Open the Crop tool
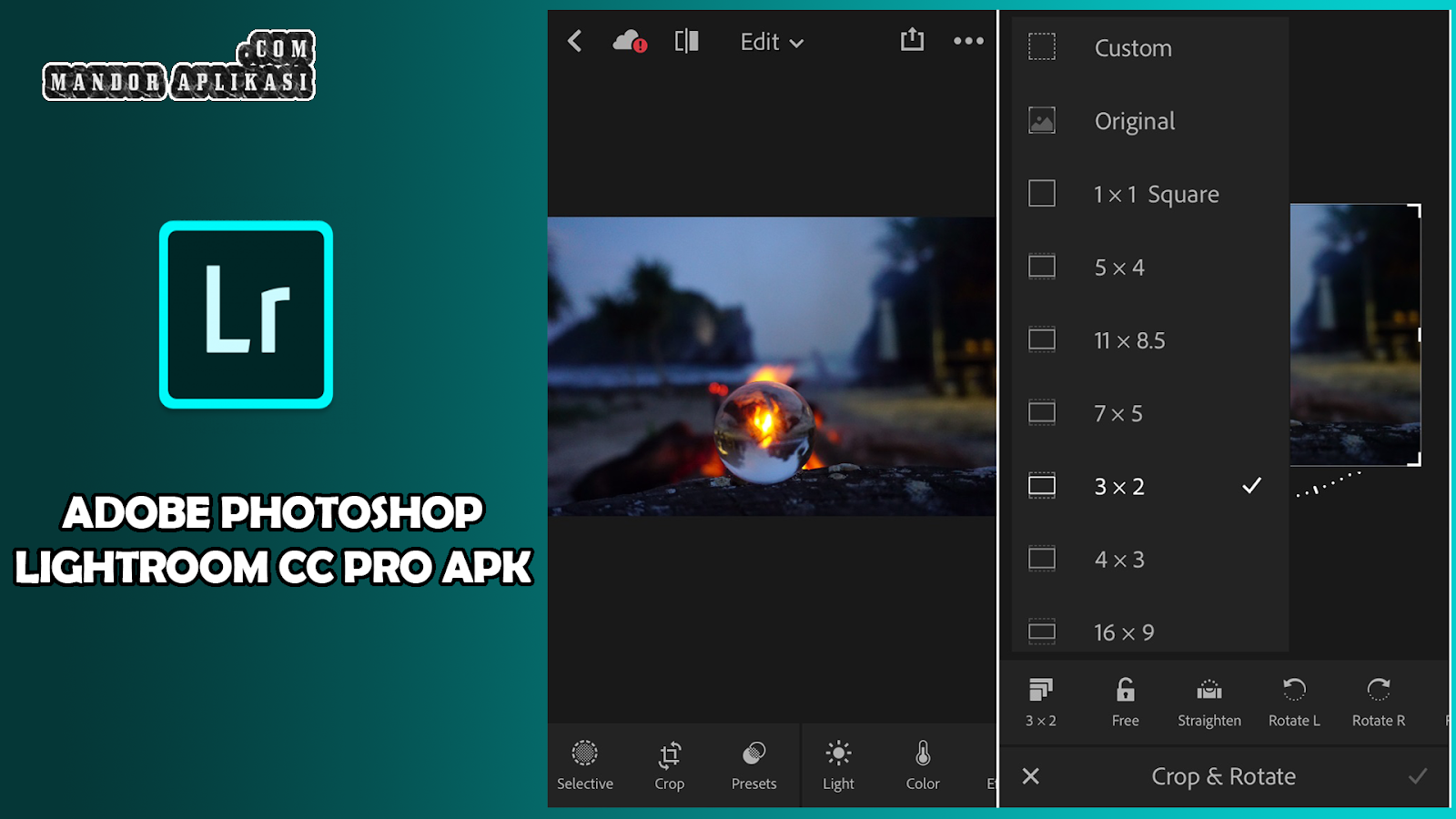The height and width of the screenshot is (819, 1456). pos(670,765)
